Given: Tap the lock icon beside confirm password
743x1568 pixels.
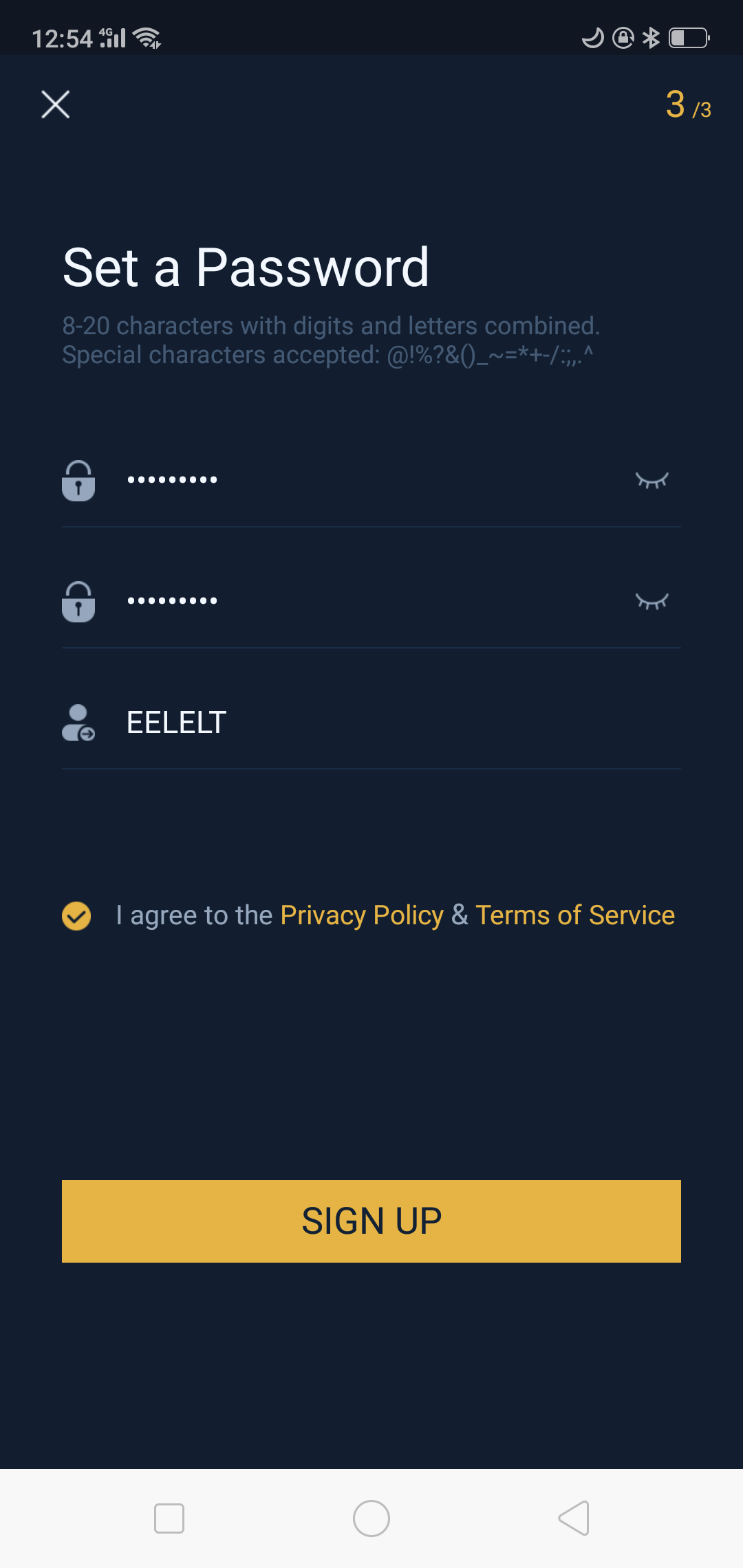Looking at the screenshot, I should pos(78,602).
